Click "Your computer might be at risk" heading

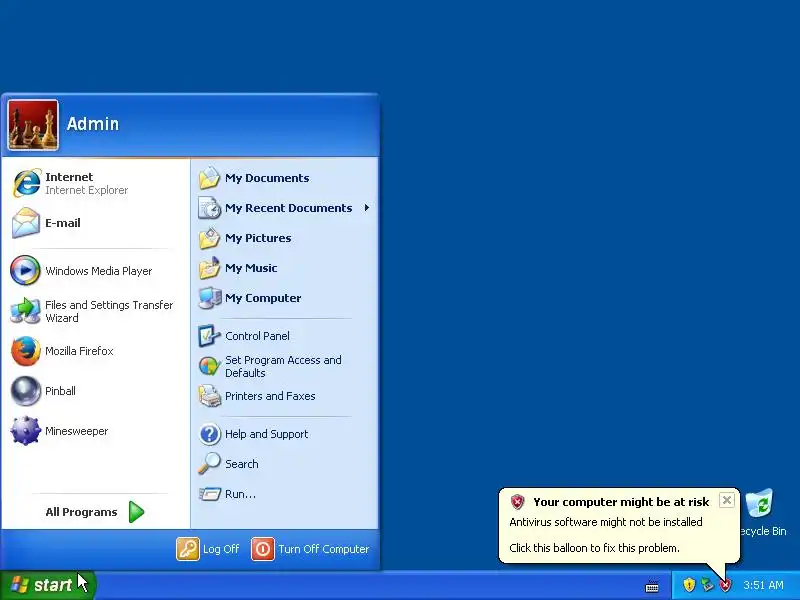tap(621, 502)
